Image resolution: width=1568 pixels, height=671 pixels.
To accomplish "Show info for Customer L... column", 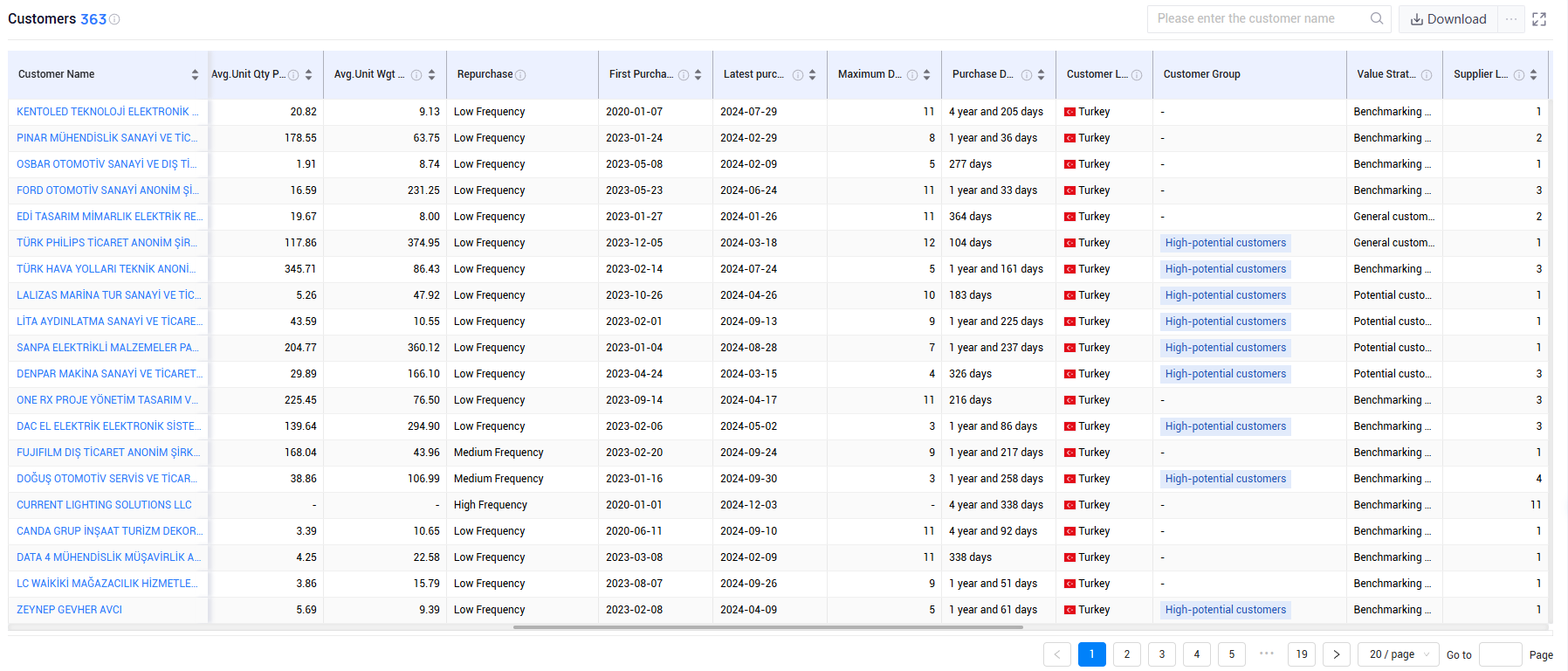I will [1137, 75].
